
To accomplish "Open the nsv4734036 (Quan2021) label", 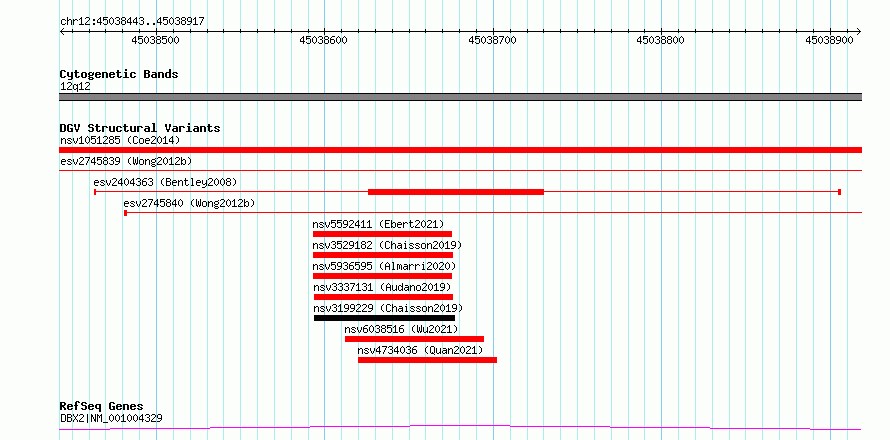I will (x=421, y=350).
